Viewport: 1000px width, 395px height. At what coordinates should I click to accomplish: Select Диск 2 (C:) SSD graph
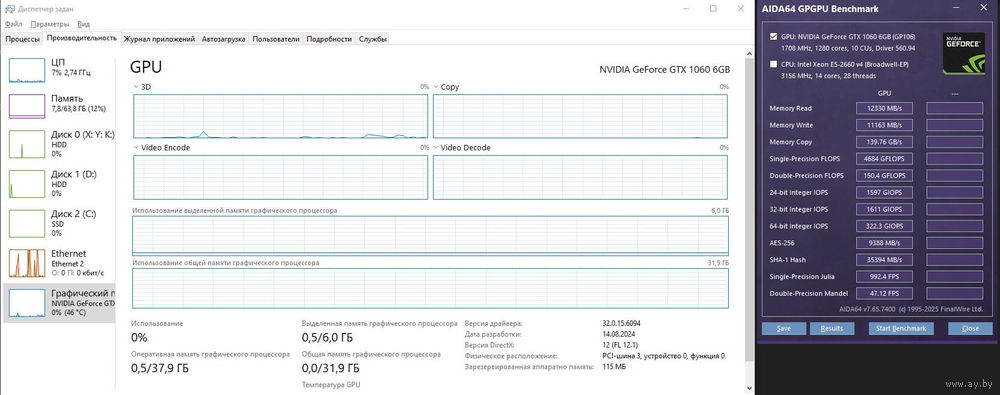tap(27, 223)
